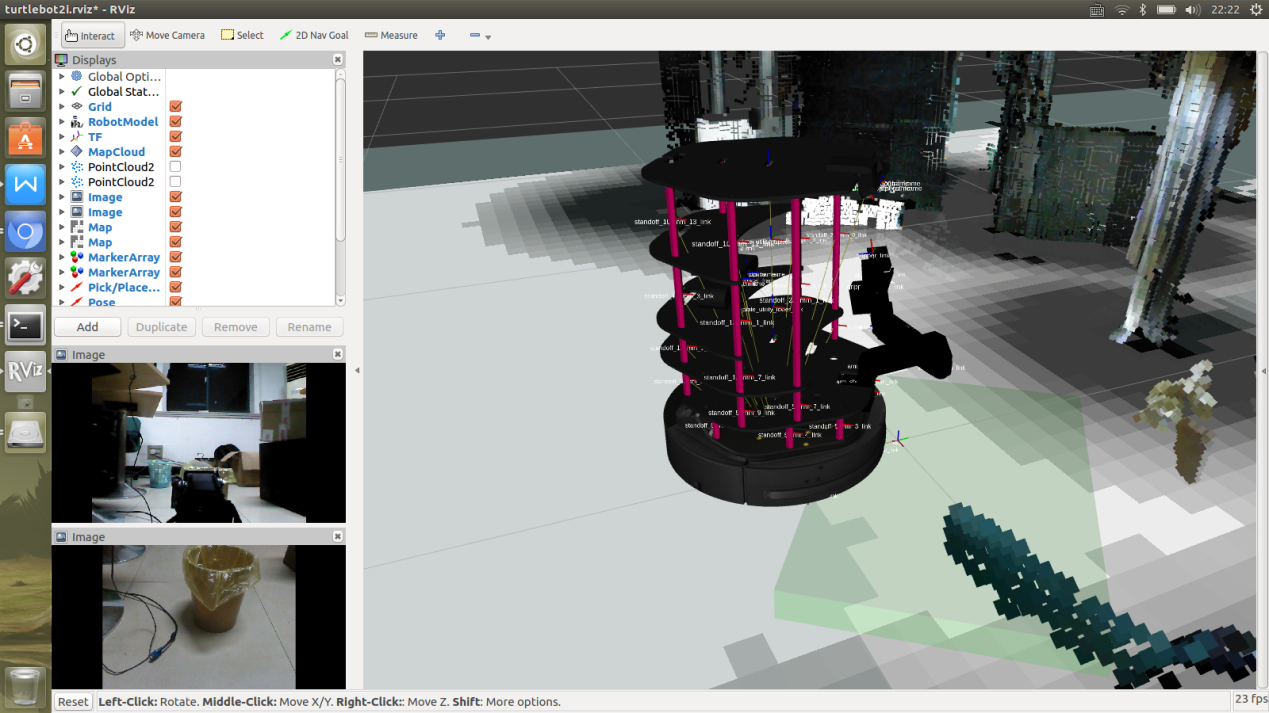
Task: Click the Displays scrollbar up arrow
Action: point(340,74)
